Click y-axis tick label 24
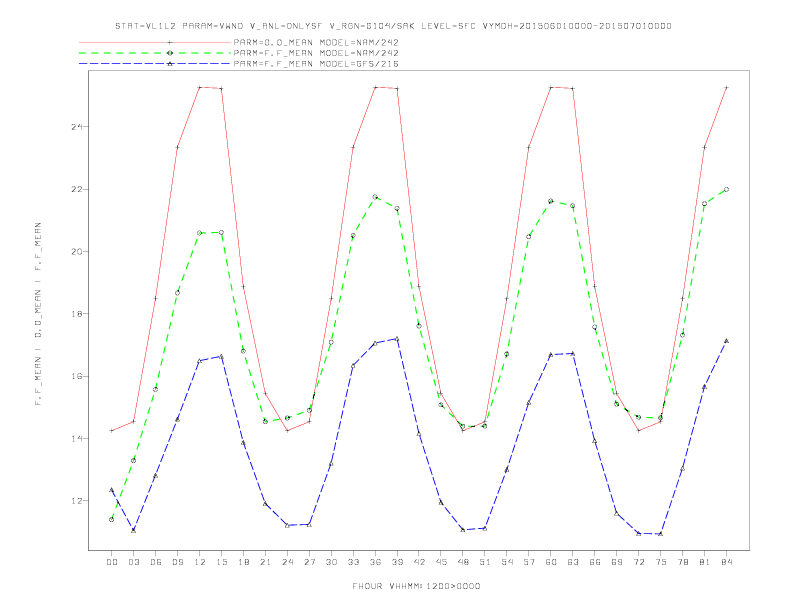 (77, 126)
